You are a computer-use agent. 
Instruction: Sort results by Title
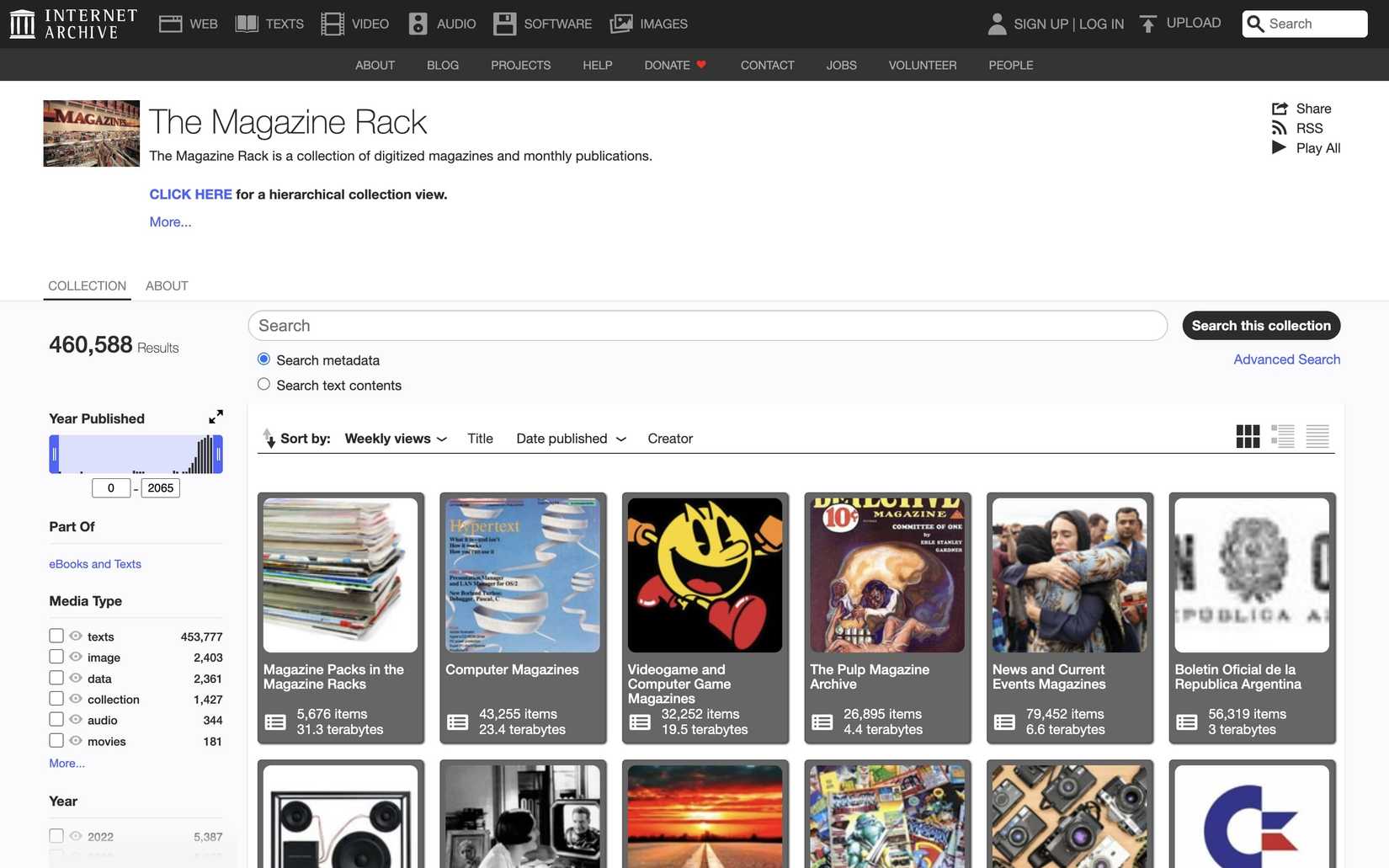point(480,439)
